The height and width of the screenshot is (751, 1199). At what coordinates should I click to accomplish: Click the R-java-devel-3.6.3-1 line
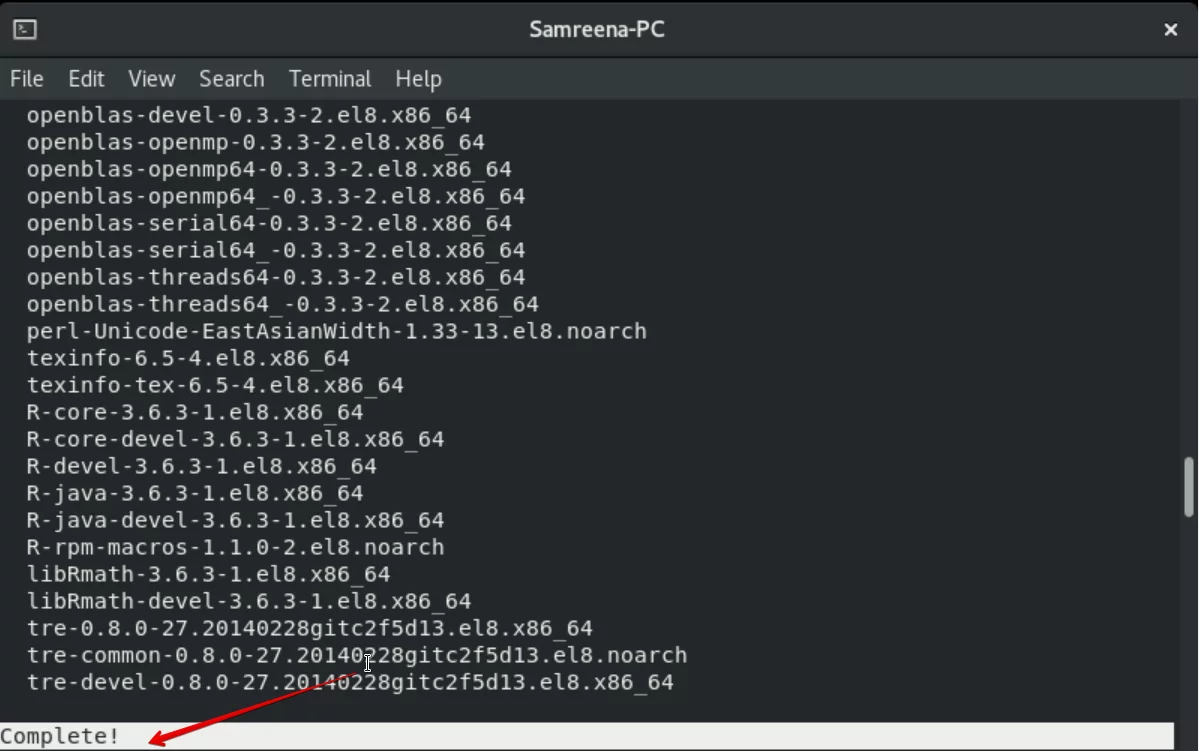(x=236, y=520)
